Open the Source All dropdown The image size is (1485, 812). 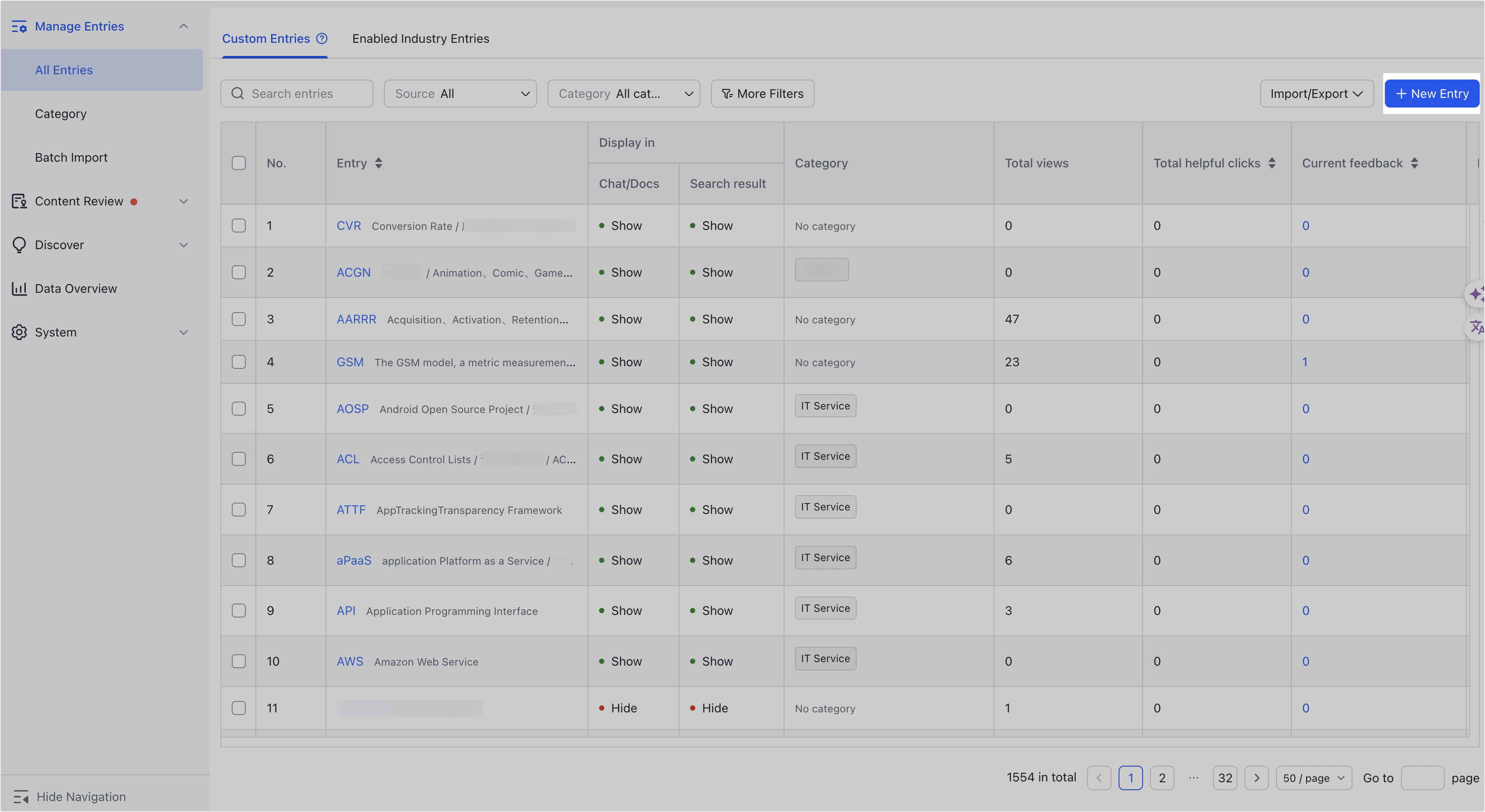(x=460, y=94)
